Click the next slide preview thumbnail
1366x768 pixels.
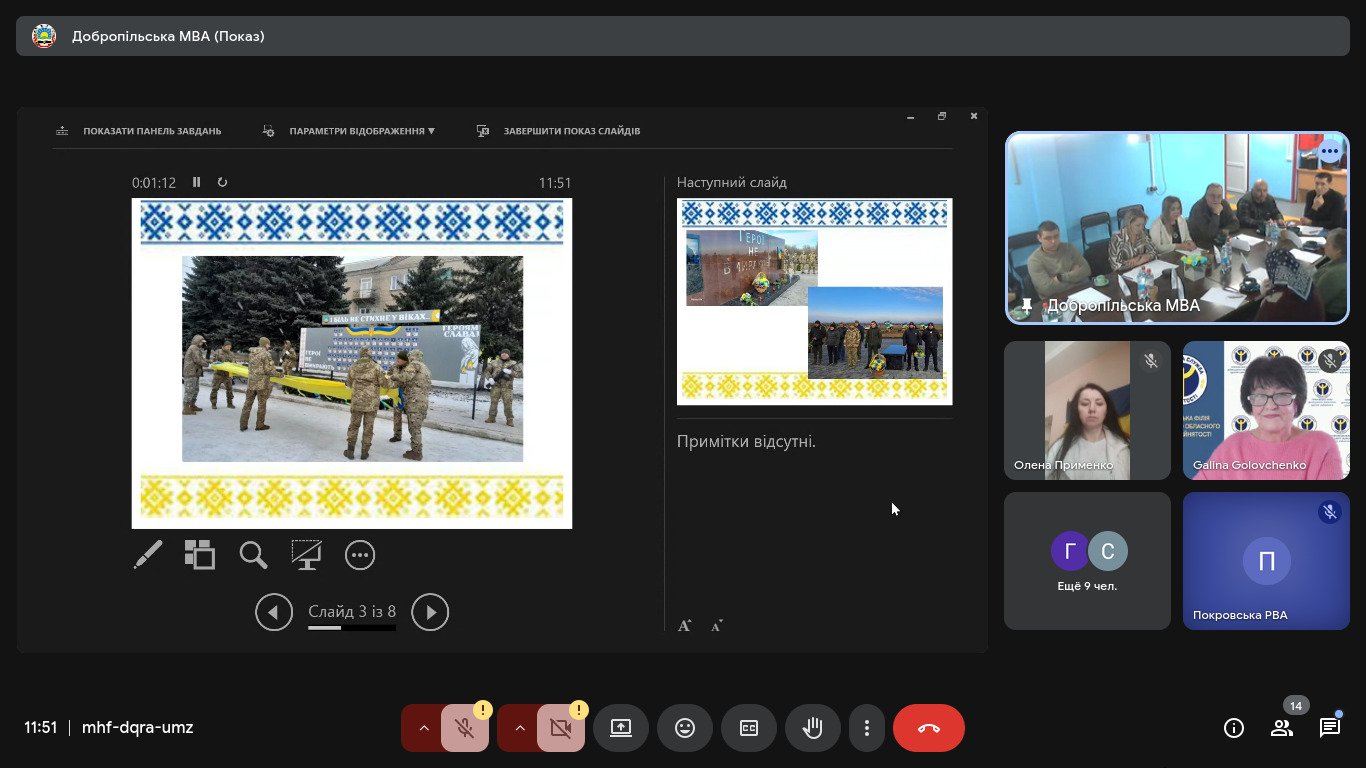tap(814, 301)
